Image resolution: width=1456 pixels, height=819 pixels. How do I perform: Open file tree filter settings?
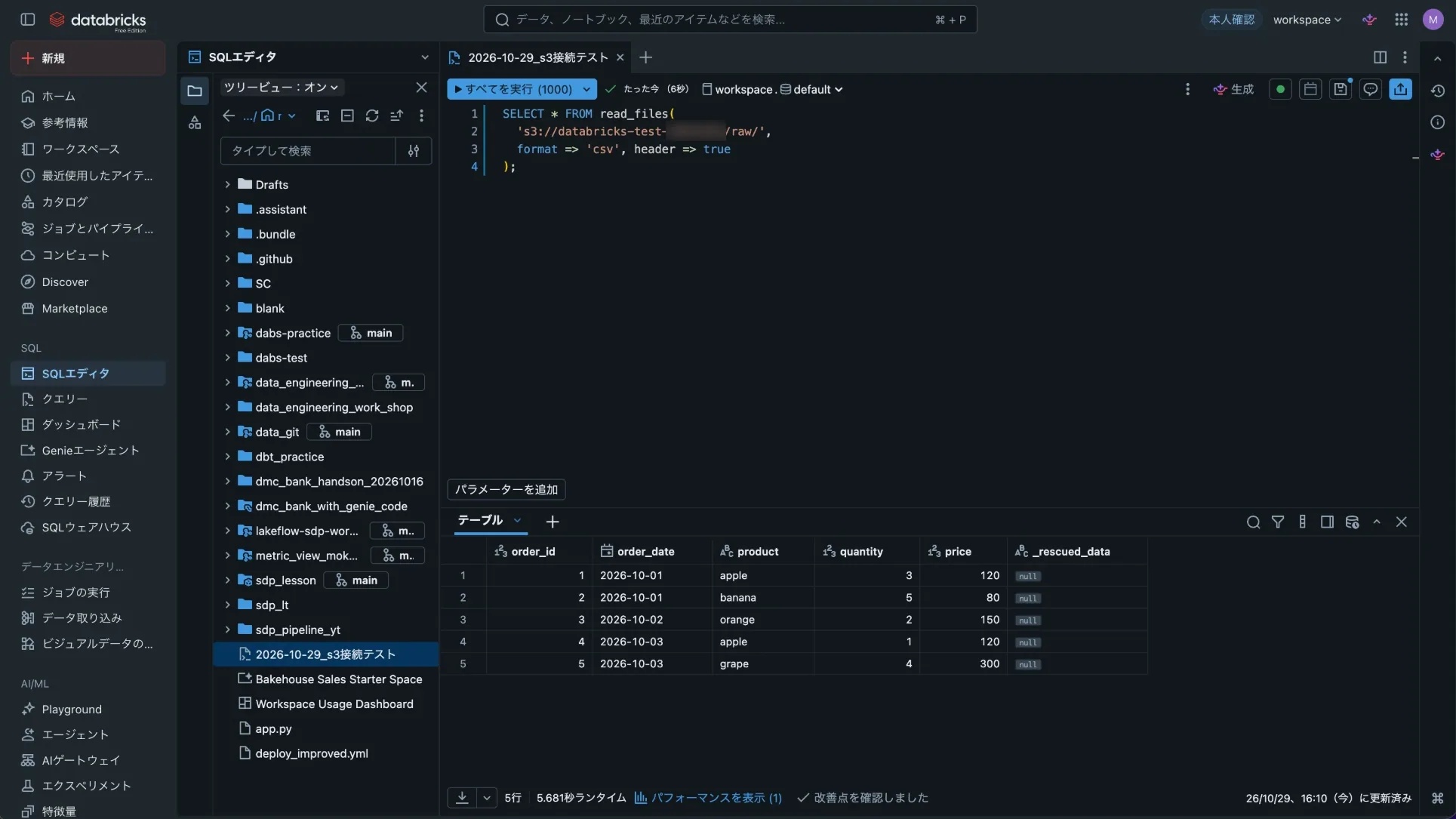click(x=414, y=151)
